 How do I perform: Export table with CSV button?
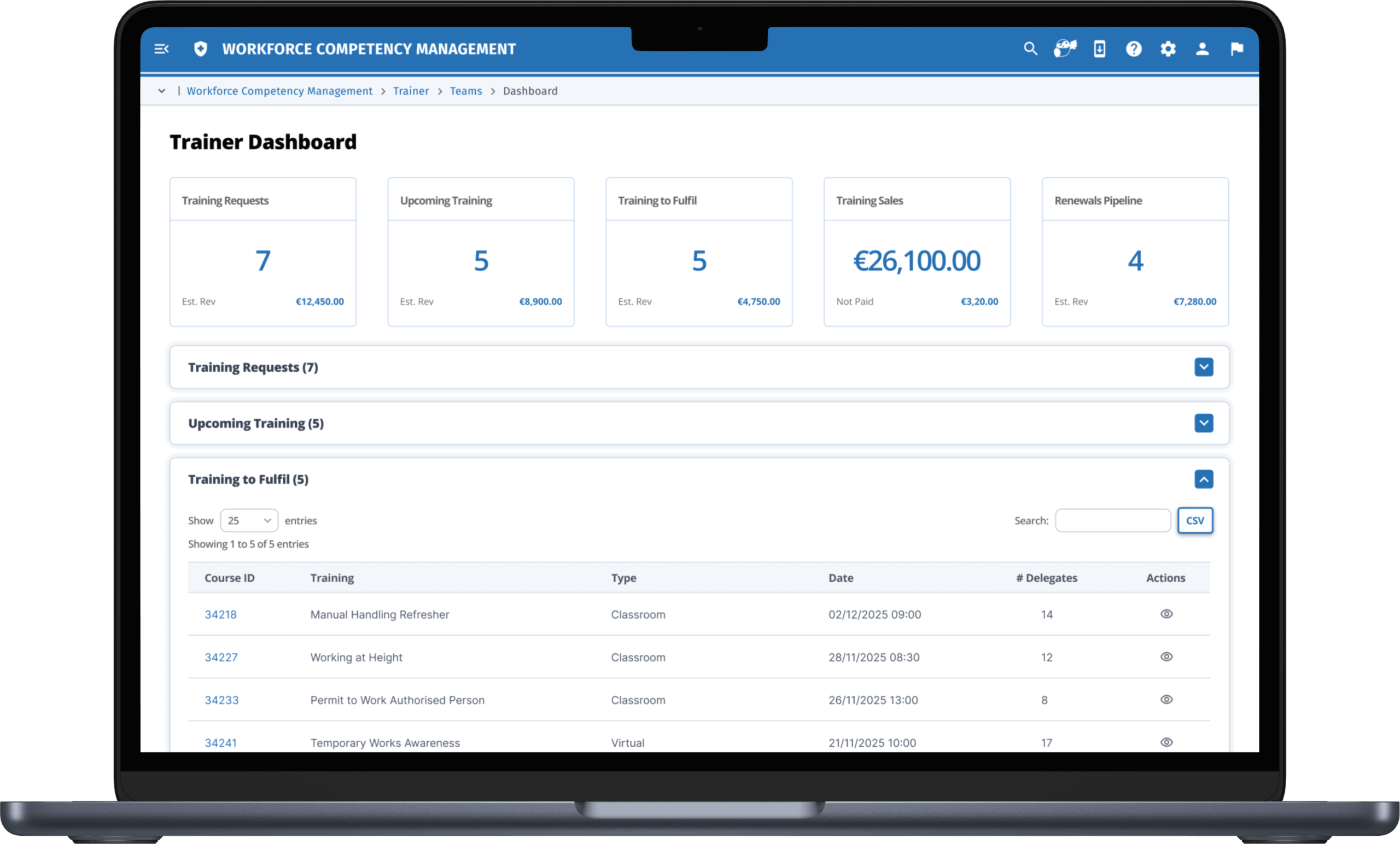[1194, 520]
